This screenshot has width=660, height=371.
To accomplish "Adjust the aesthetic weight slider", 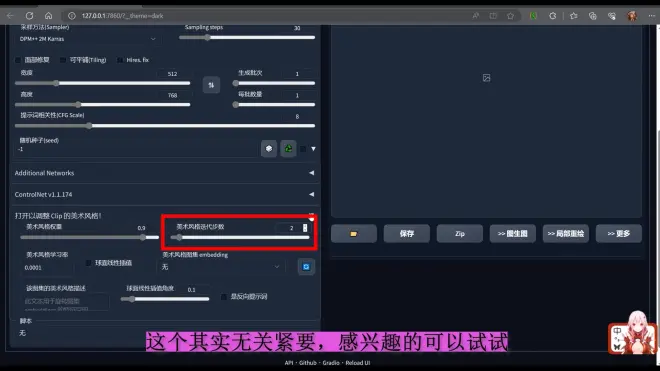I will click(89, 238).
